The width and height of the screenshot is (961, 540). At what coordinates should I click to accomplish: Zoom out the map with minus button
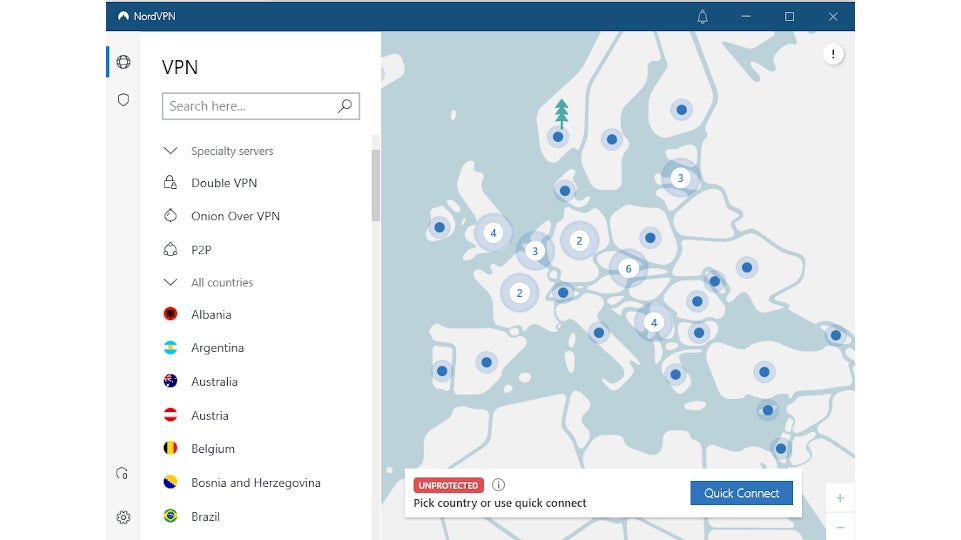point(840,527)
